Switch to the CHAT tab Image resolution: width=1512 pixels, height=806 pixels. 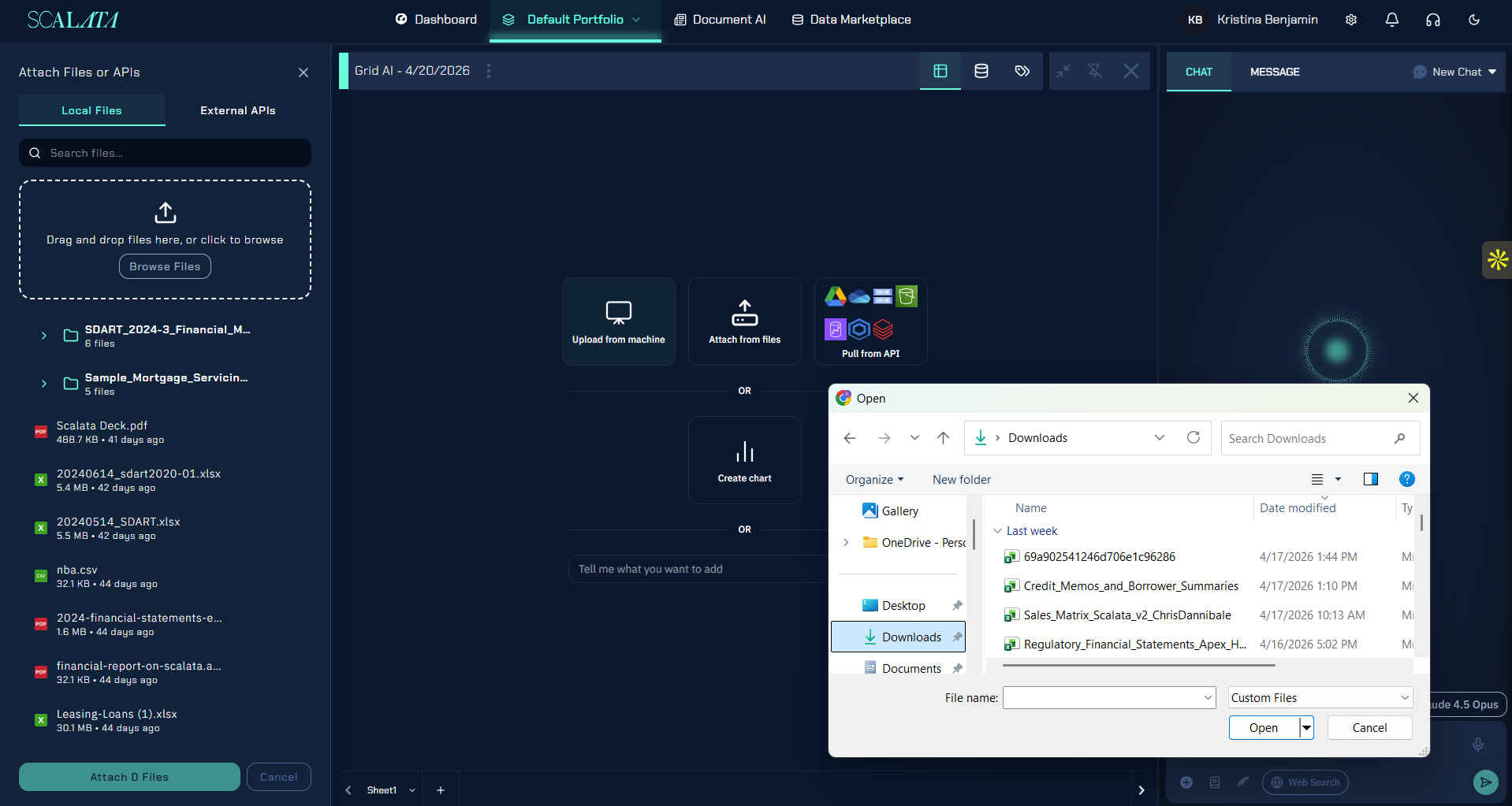coord(1199,72)
